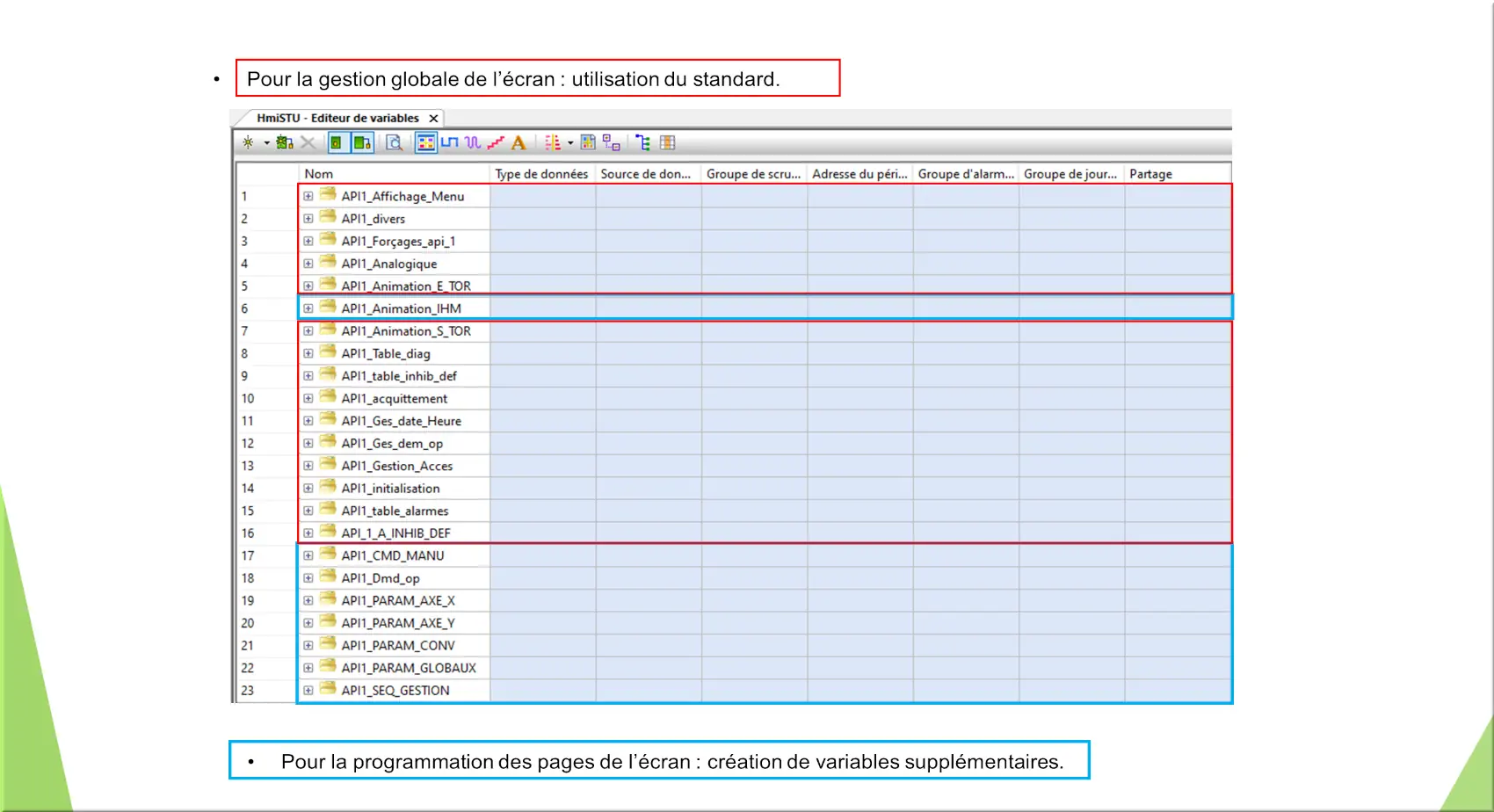Click the column layout table icon
Screen dimensions: 1494x812
(668, 142)
